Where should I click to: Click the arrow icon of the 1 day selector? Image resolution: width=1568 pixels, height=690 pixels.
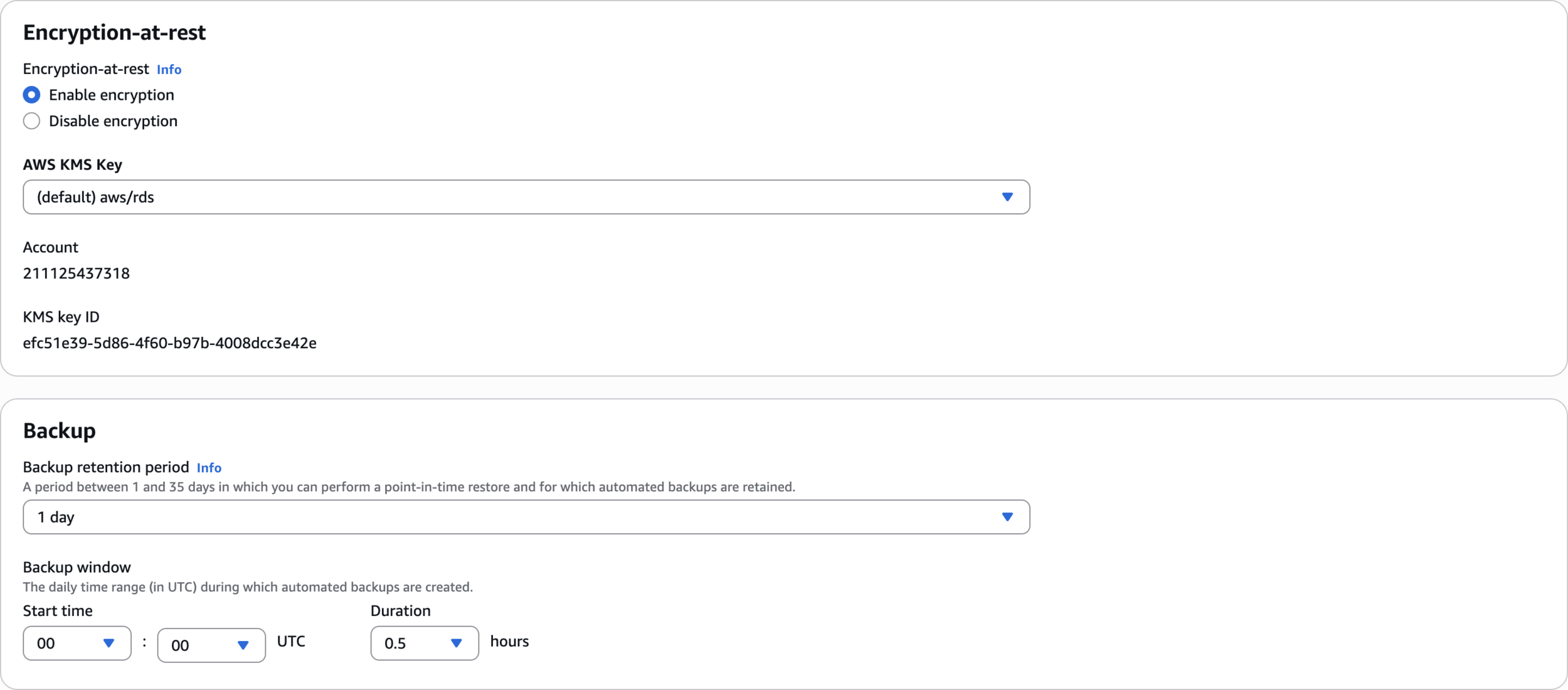coord(1007,517)
